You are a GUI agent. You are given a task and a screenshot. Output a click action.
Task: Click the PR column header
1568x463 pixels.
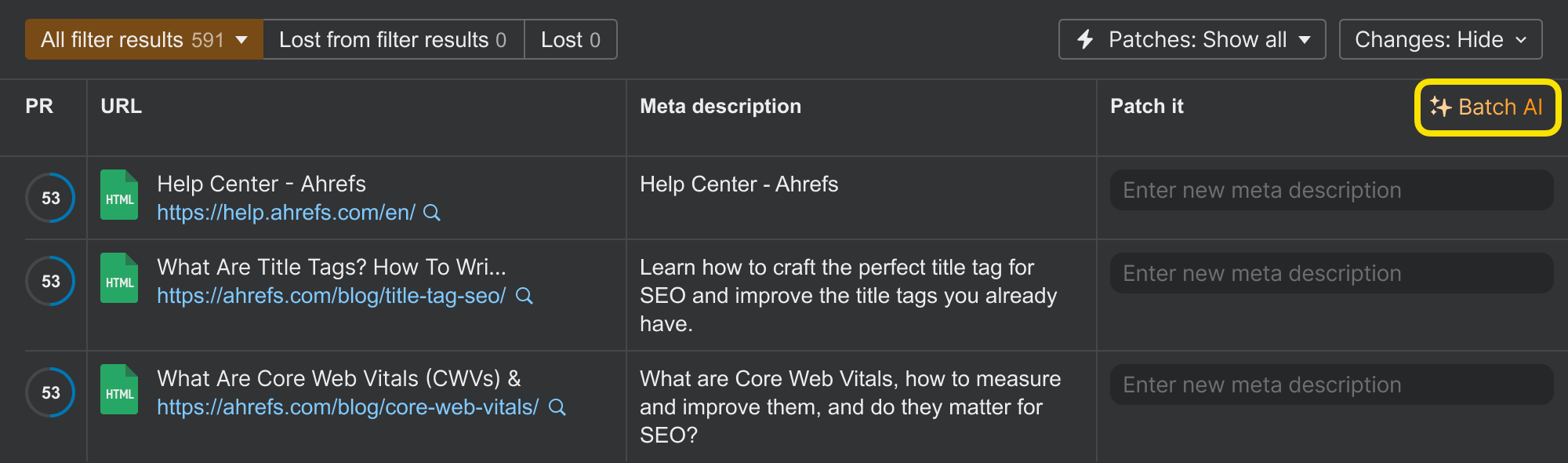39,106
